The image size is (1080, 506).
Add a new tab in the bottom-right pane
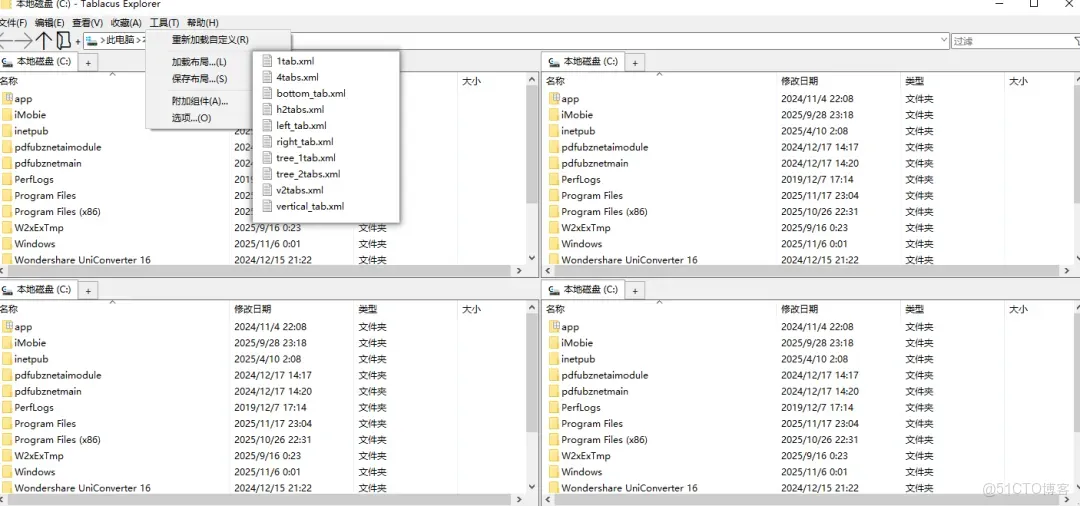pos(635,291)
